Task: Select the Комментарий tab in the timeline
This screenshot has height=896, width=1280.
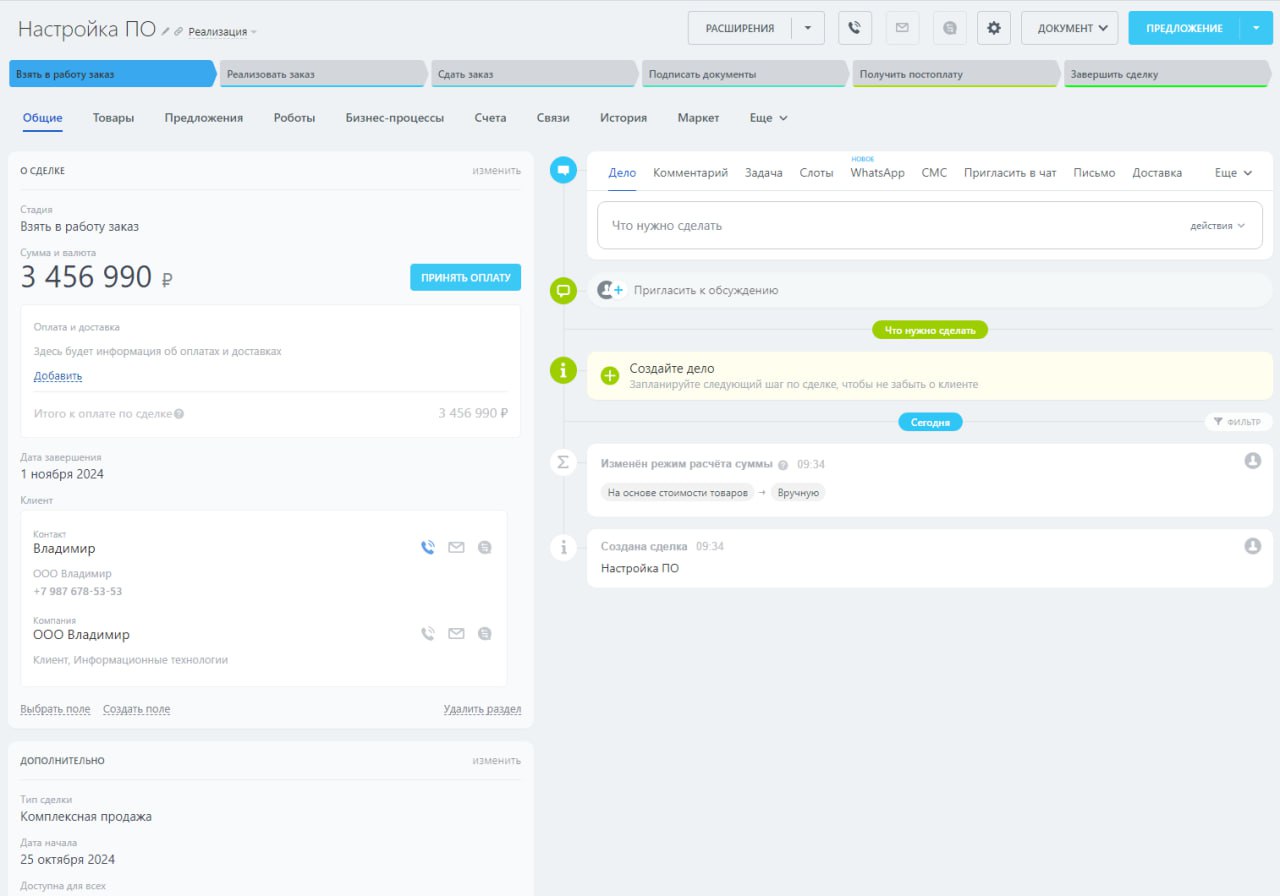Action: (x=690, y=173)
